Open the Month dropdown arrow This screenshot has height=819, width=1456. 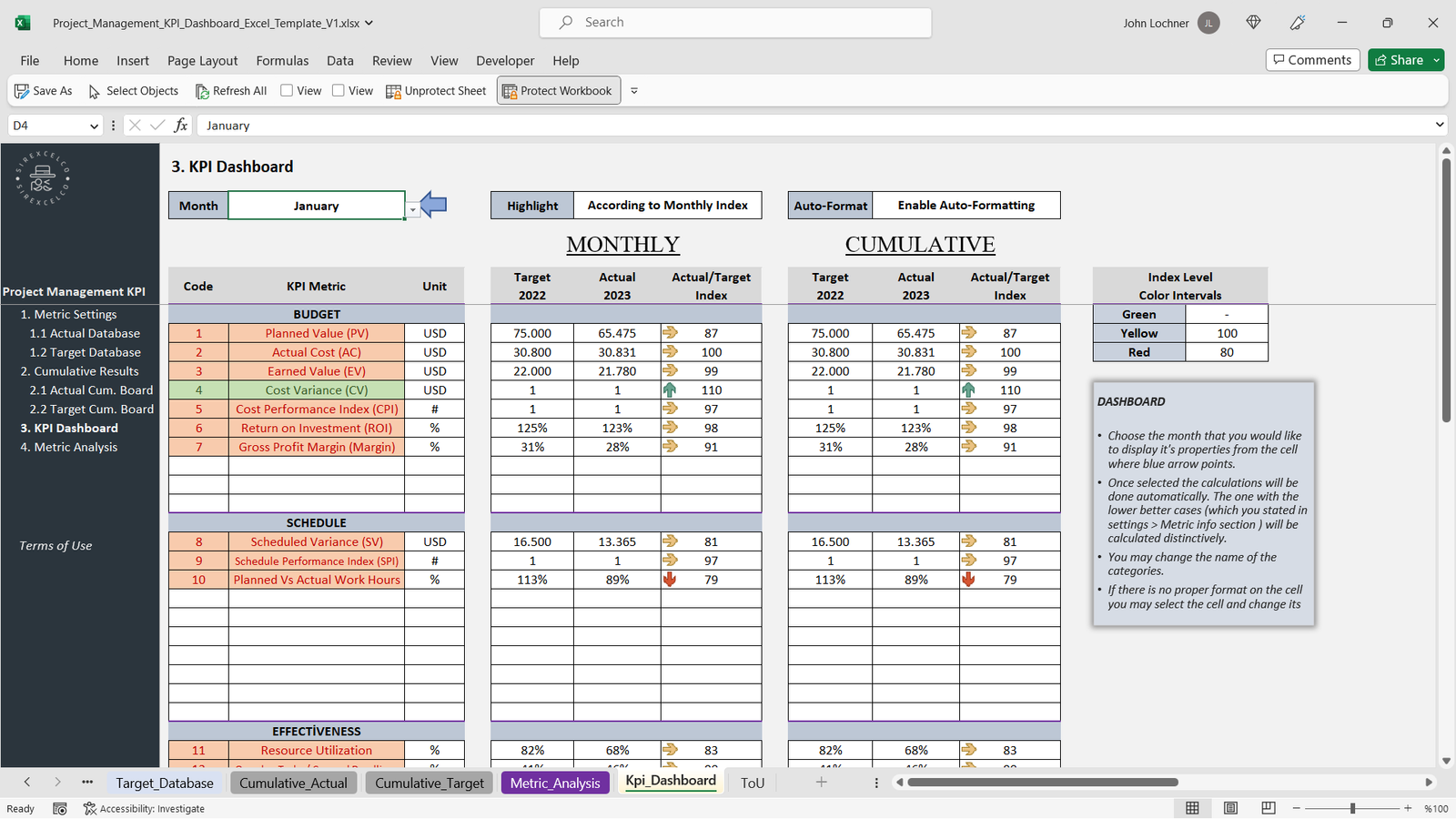tap(413, 210)
